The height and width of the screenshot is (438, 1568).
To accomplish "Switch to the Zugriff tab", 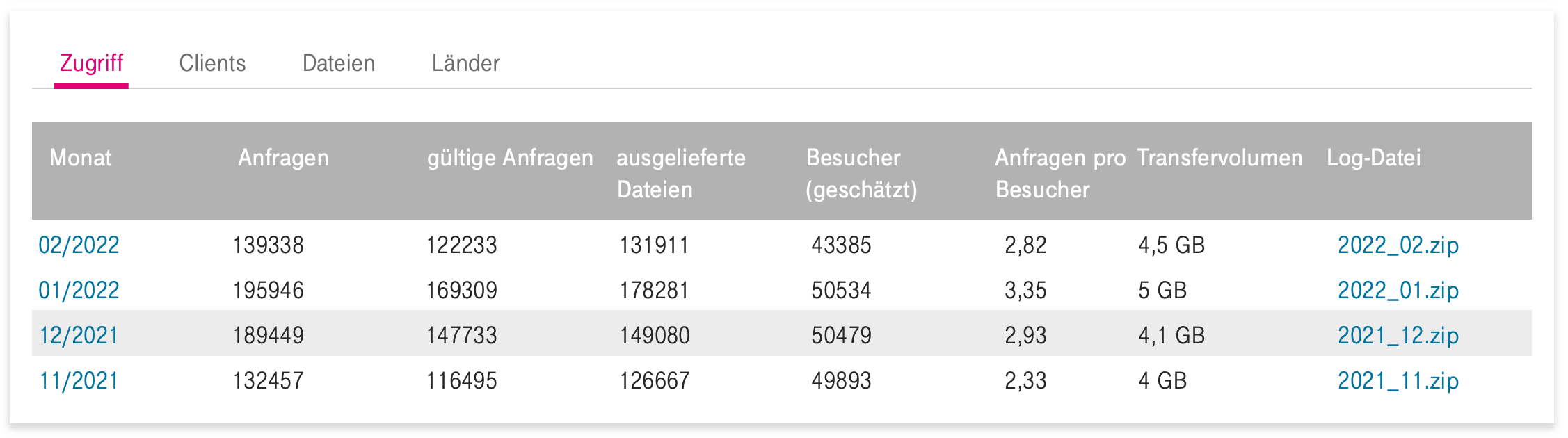I will [x=91, y=63].
